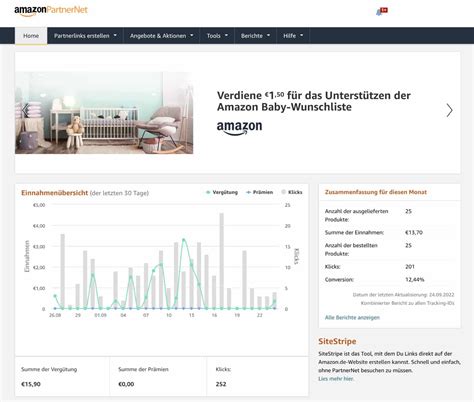The width and height of the screenshot is (474, 402).
Task: Select the Klicks value 201
Action: (x=410, y=267)
